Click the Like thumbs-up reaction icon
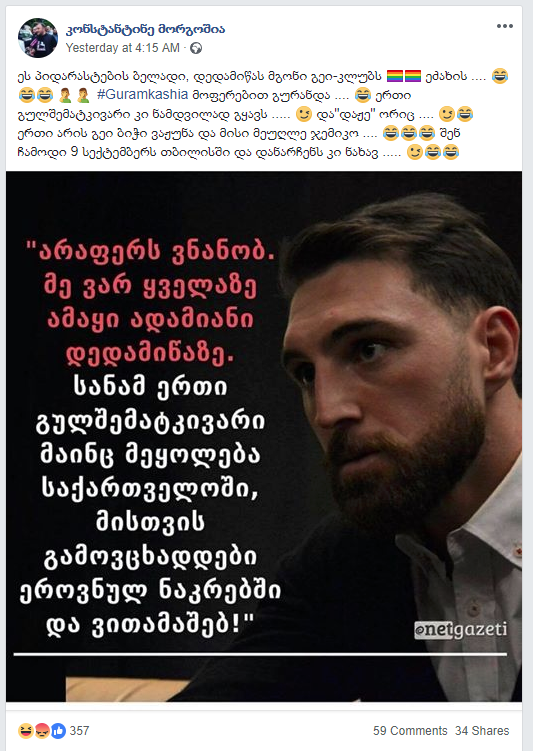This screenshot has width=533, height=751. 58,731
